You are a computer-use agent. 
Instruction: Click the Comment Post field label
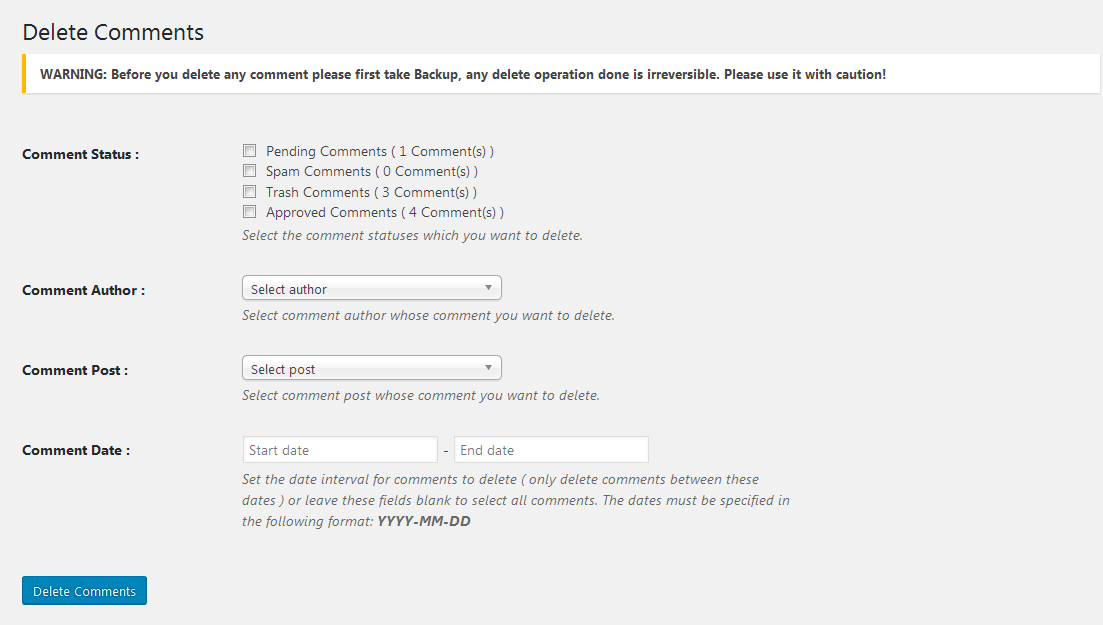point(75,370)
